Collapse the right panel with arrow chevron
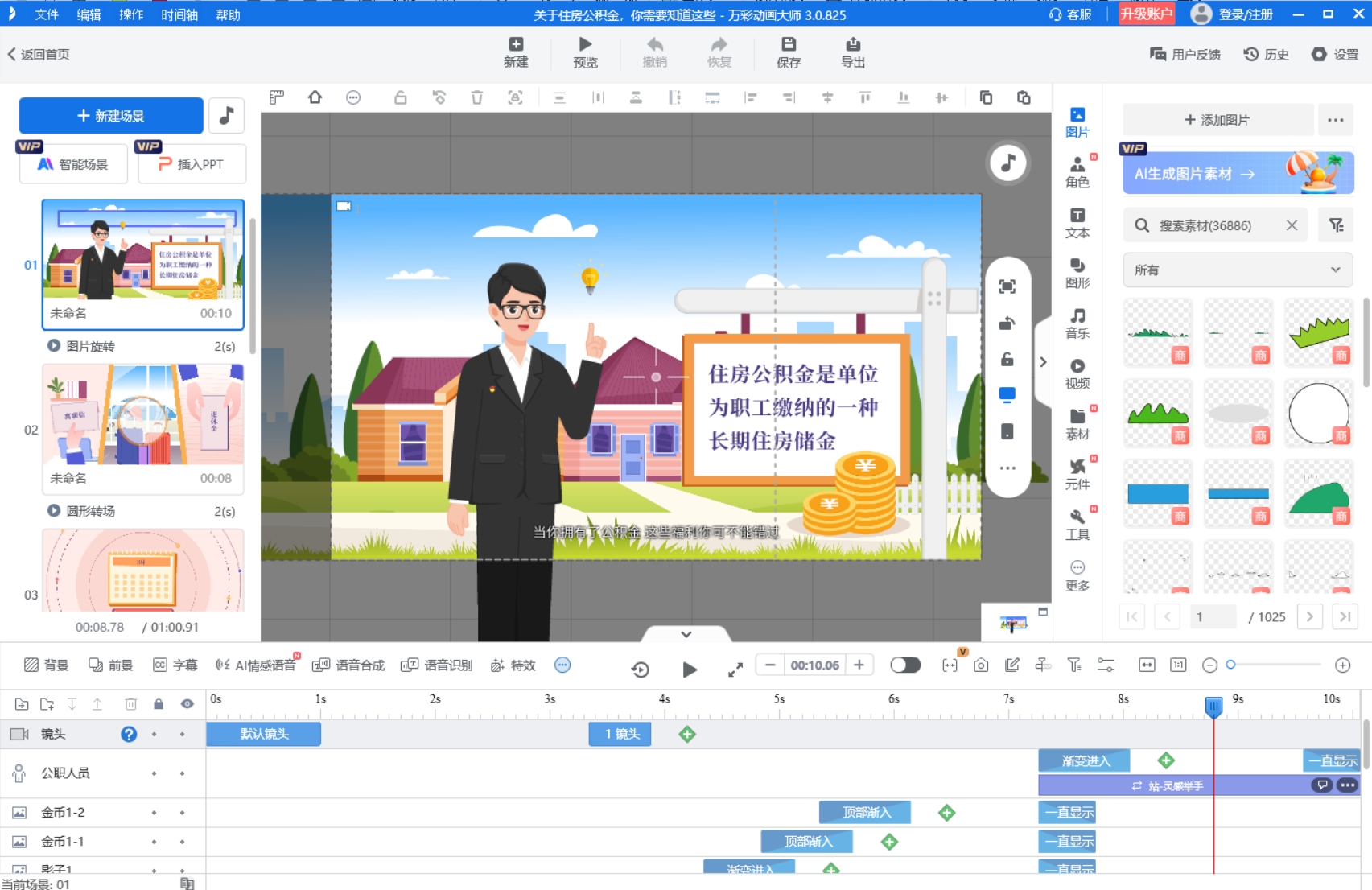Screen dimensions: 1372x890 point(1043,362)
